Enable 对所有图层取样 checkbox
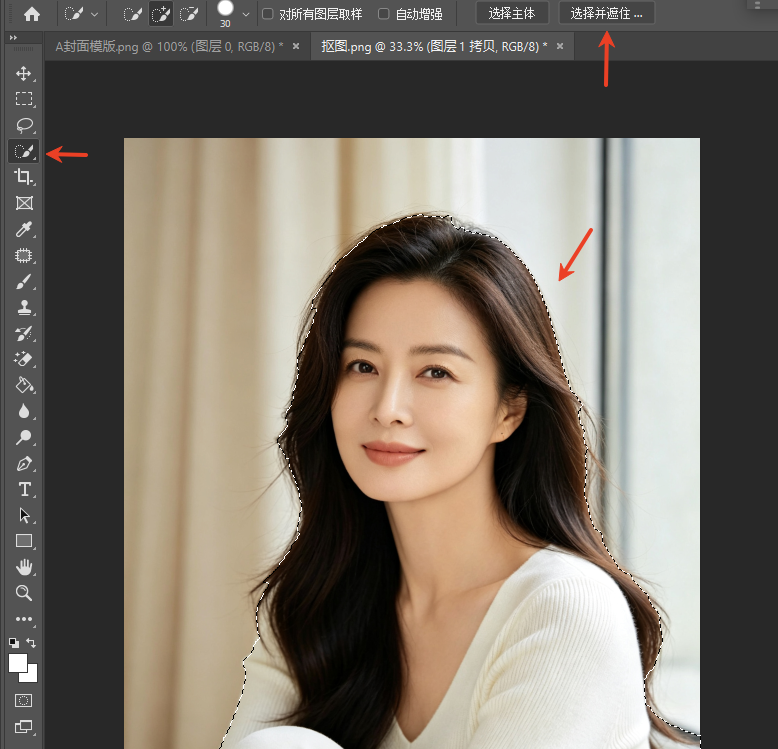778x749 pixels. pyautogui.click(x=267, y=14)
